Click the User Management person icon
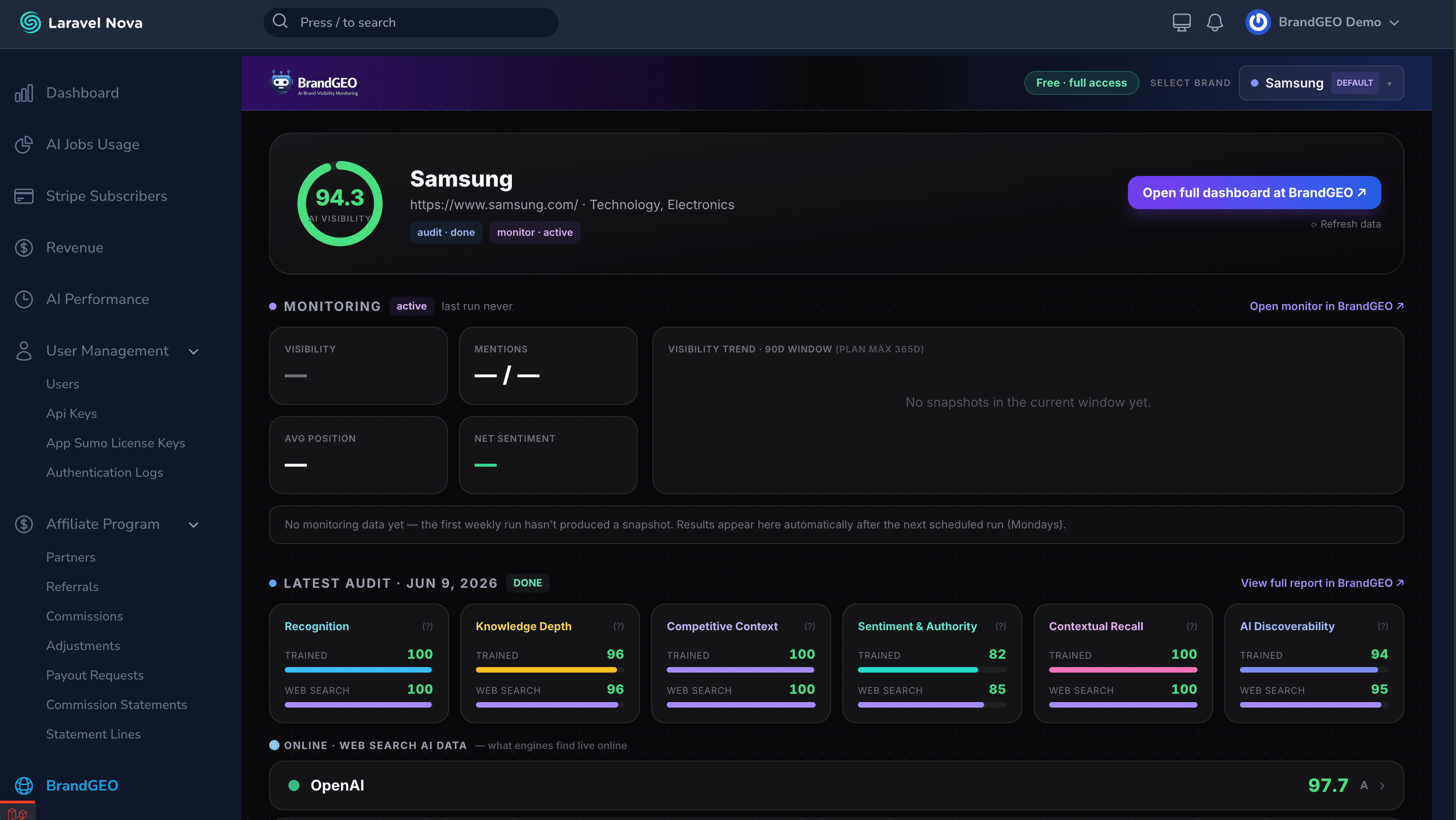The height and width of the screenshot is (820, 1456). 24,351
